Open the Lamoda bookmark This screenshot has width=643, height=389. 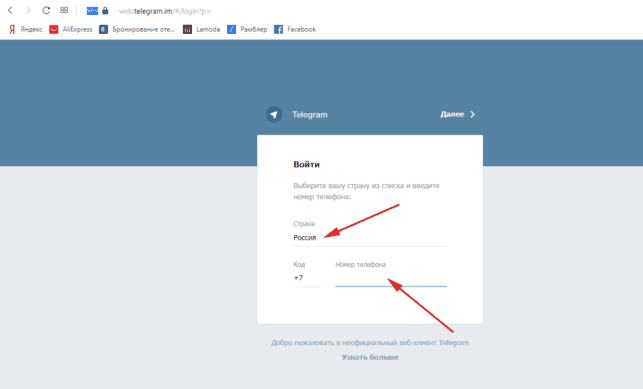coord(201,29)
